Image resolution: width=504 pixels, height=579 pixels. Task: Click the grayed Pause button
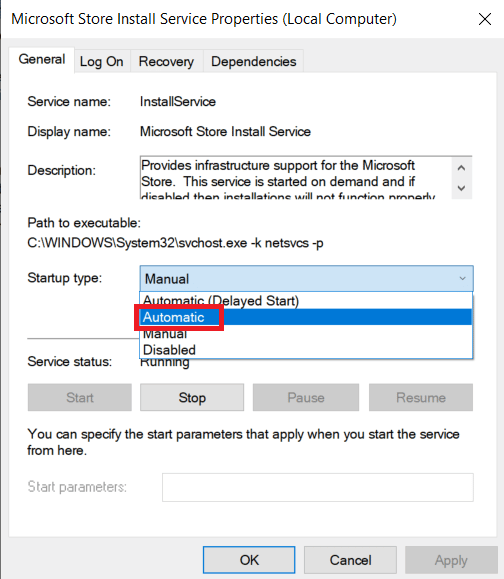(x=306, y=397)
